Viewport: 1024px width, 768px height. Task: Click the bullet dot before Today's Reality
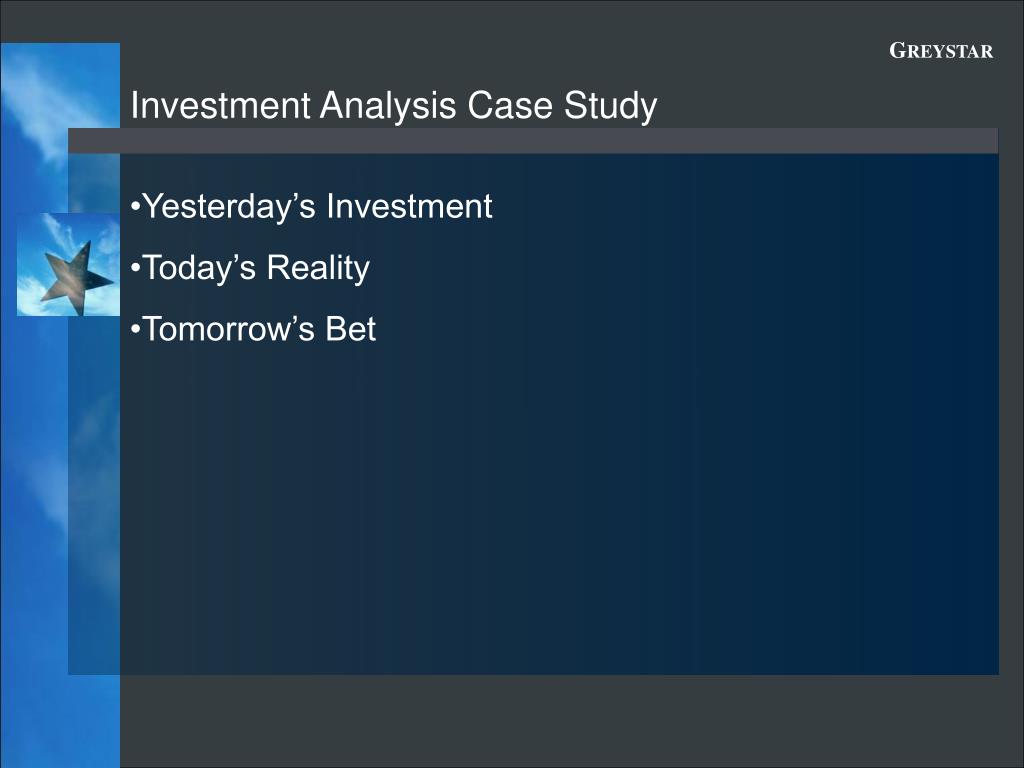pyautogui.click(x=135, y=268)
